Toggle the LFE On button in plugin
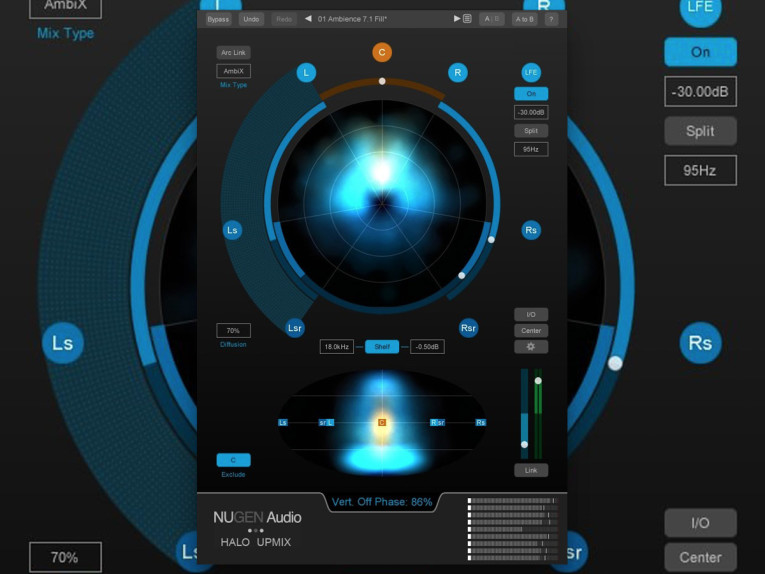The width and height of the screenshot is (765, 574). click(x=531, y=94)
